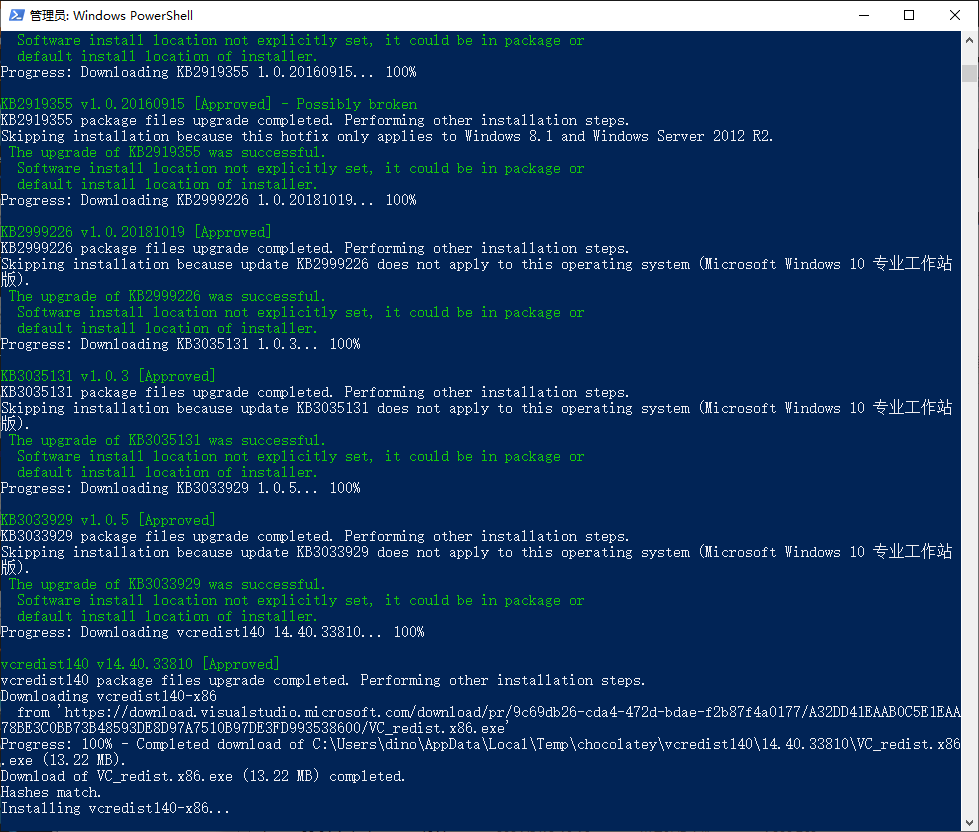
Task: Click 'Download of VC_redist.x86.exe (13.22 MB) completed.'
Action: tap(203, 776)
